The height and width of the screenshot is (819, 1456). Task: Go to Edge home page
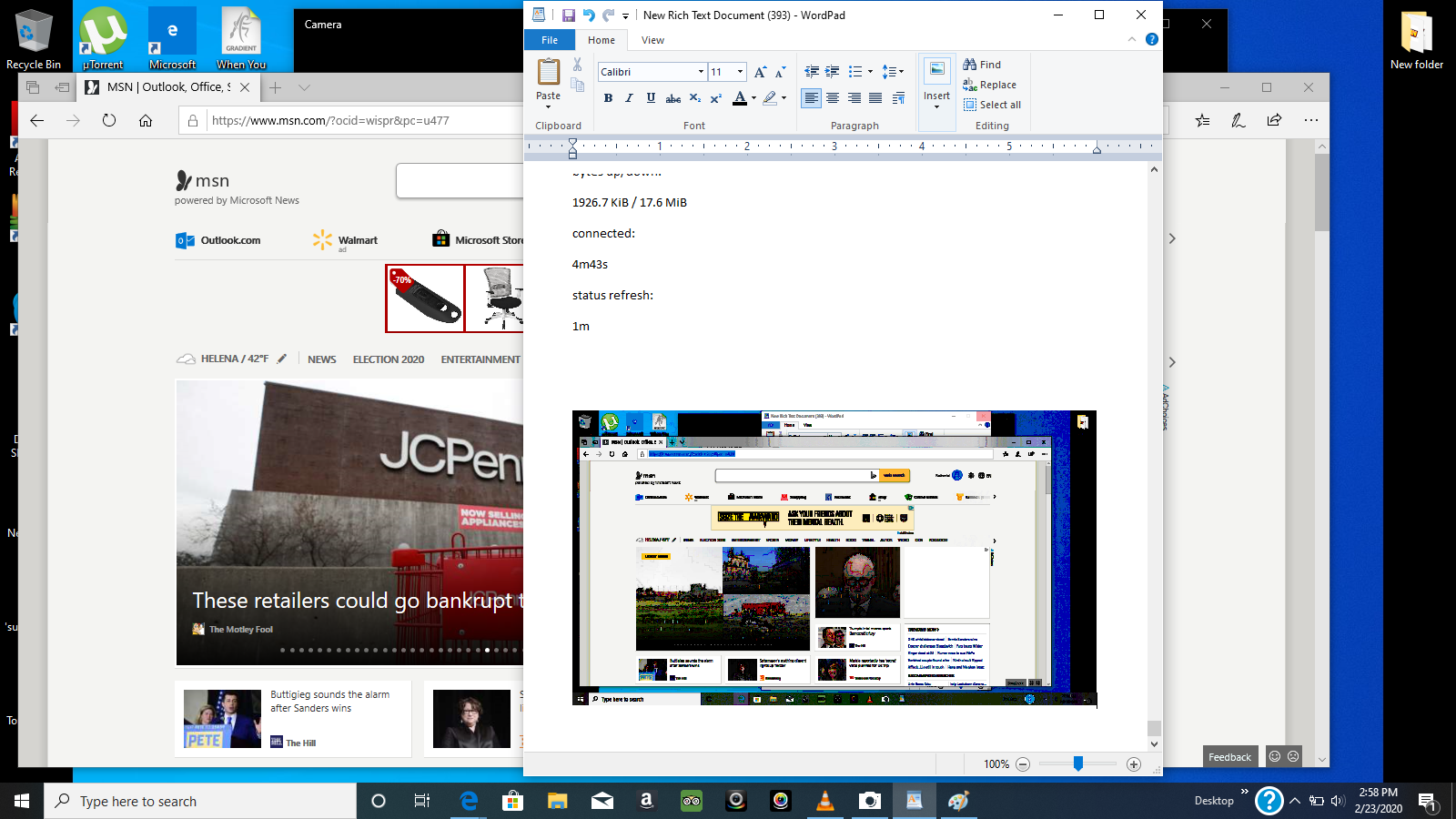[x=146, y=120]
